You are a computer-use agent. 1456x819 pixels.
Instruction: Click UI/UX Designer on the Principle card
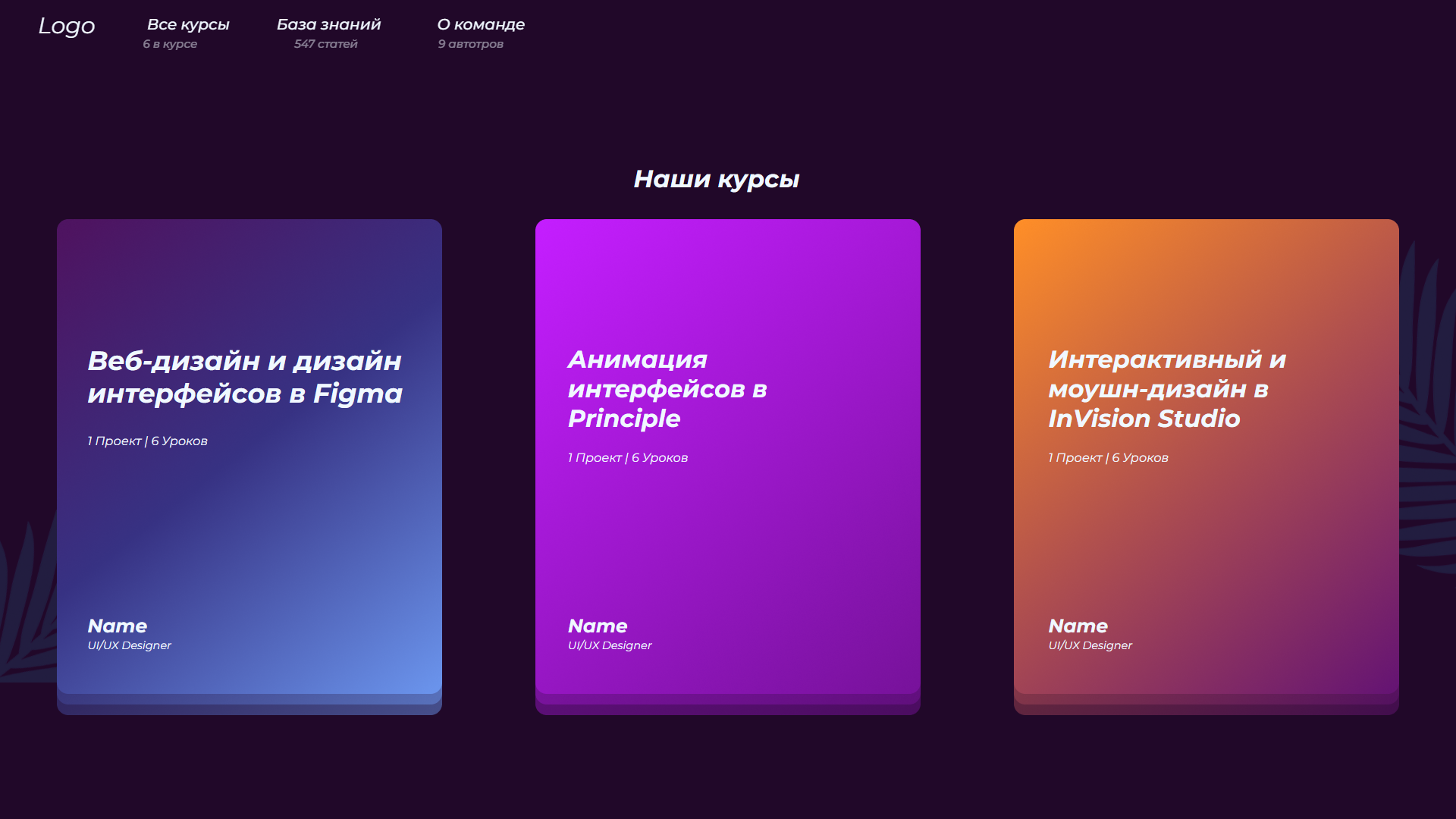coord(610,645)
